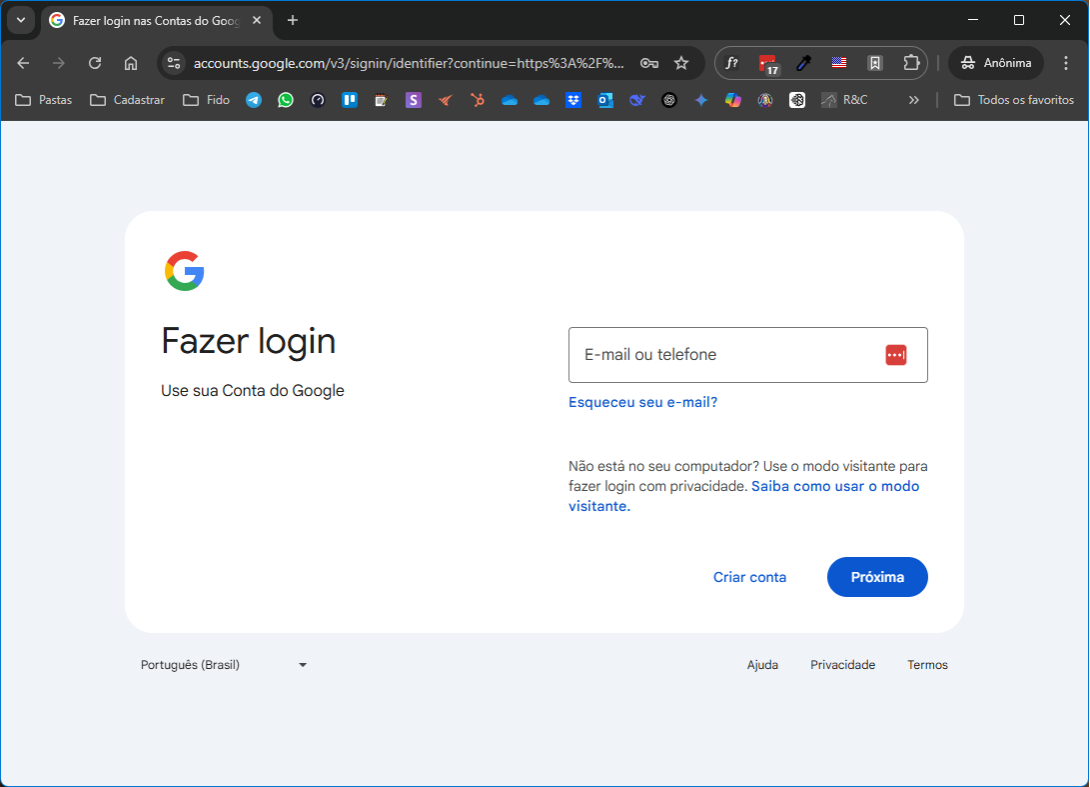Open the Telegram bookmark
Viewport: 1090px width, 787px height.
pyautogui.click(x=254, y=100)
